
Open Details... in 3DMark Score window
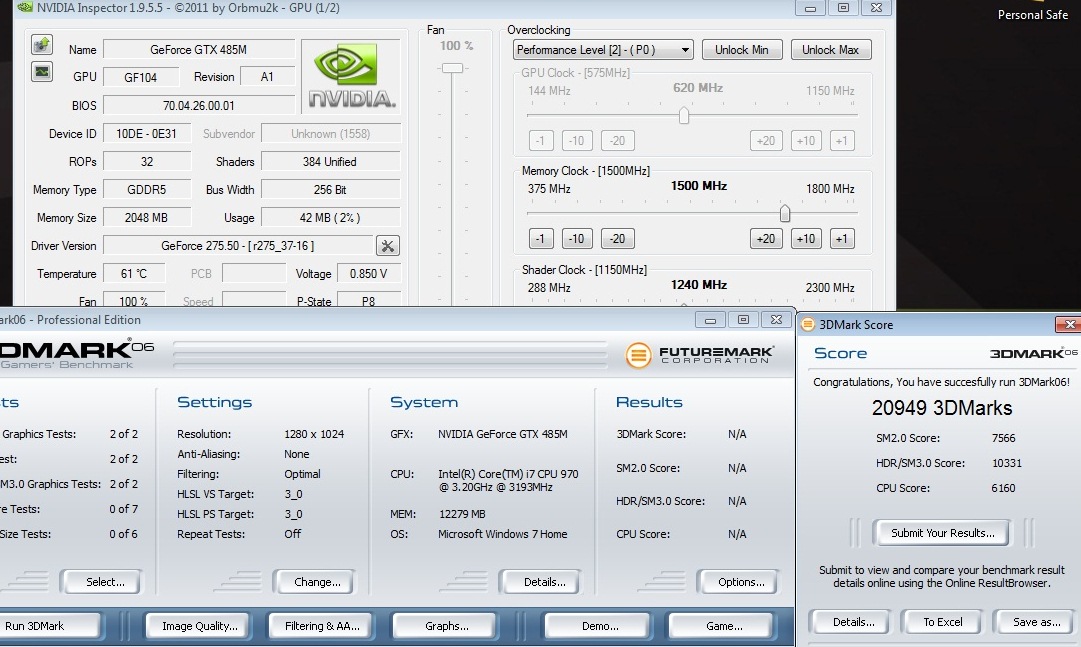850,622
